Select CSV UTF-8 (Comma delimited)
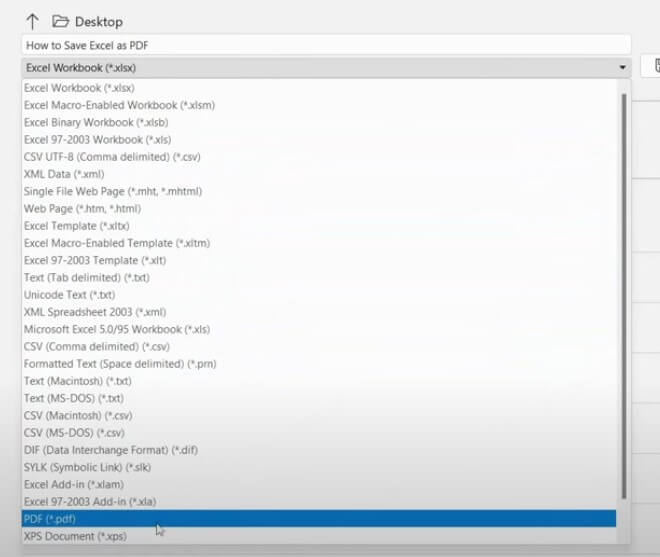660x557 pixels. 319,157
